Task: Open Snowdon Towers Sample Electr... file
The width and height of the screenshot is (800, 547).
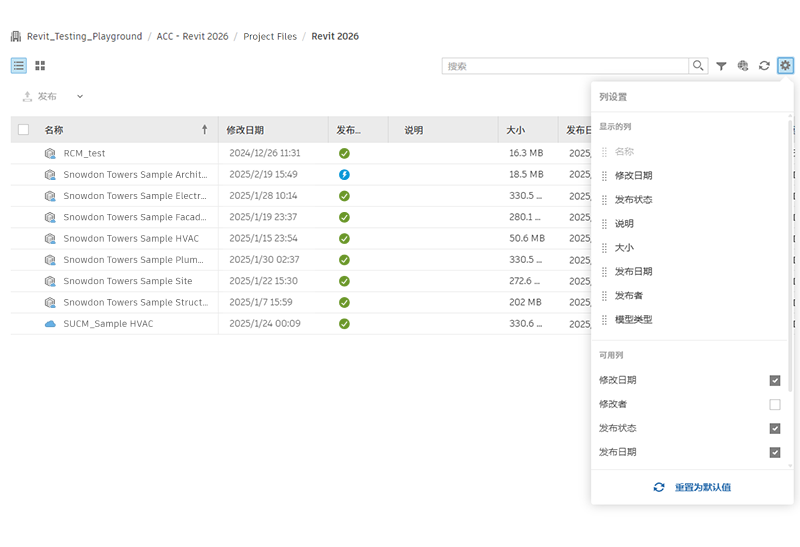Action: (135, 196)
